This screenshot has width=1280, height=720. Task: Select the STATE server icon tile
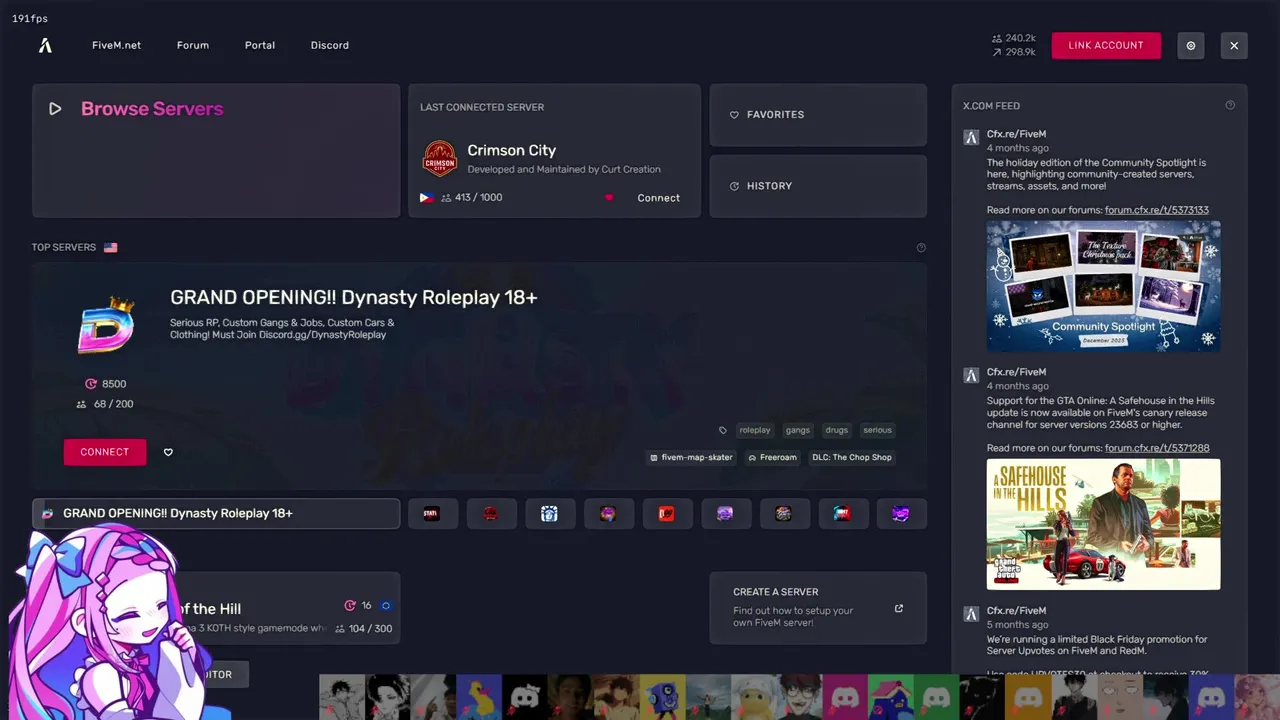coord(432,514)
